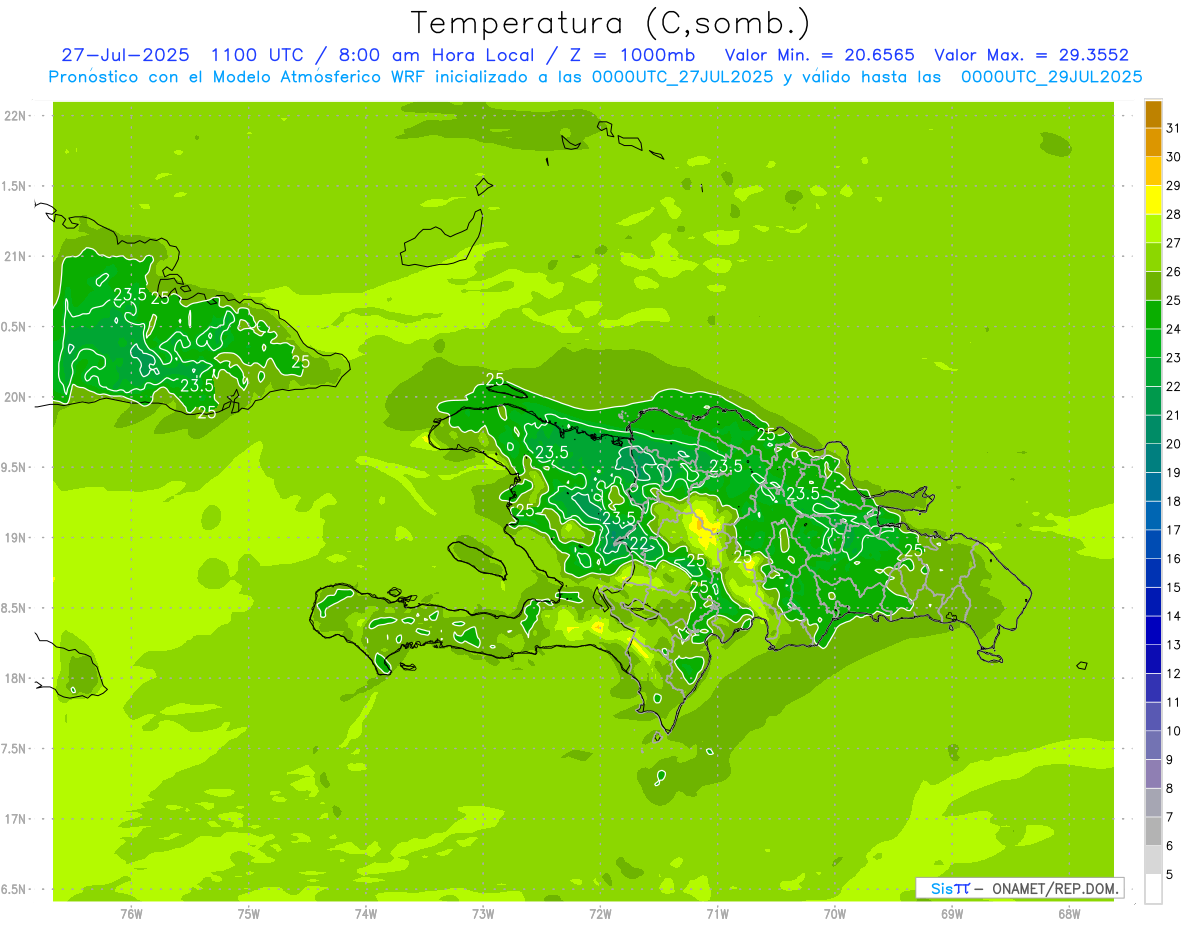The width and height of the screenshot is (1200, 927).
Task: Click the "SisTT – ONAMET/REP.DOM." source label
Action: coord(1020,888)
